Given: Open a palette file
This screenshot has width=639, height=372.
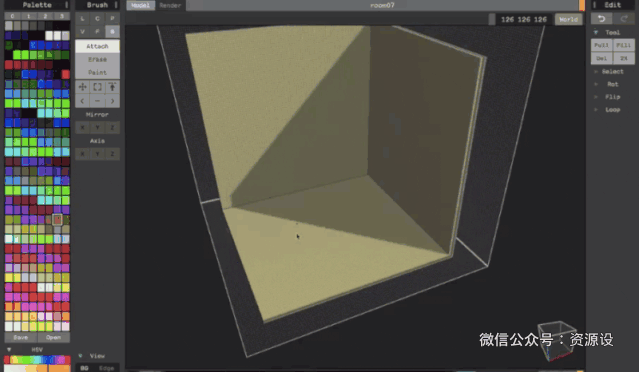Looking at the screenshot, I should [53, 337].
